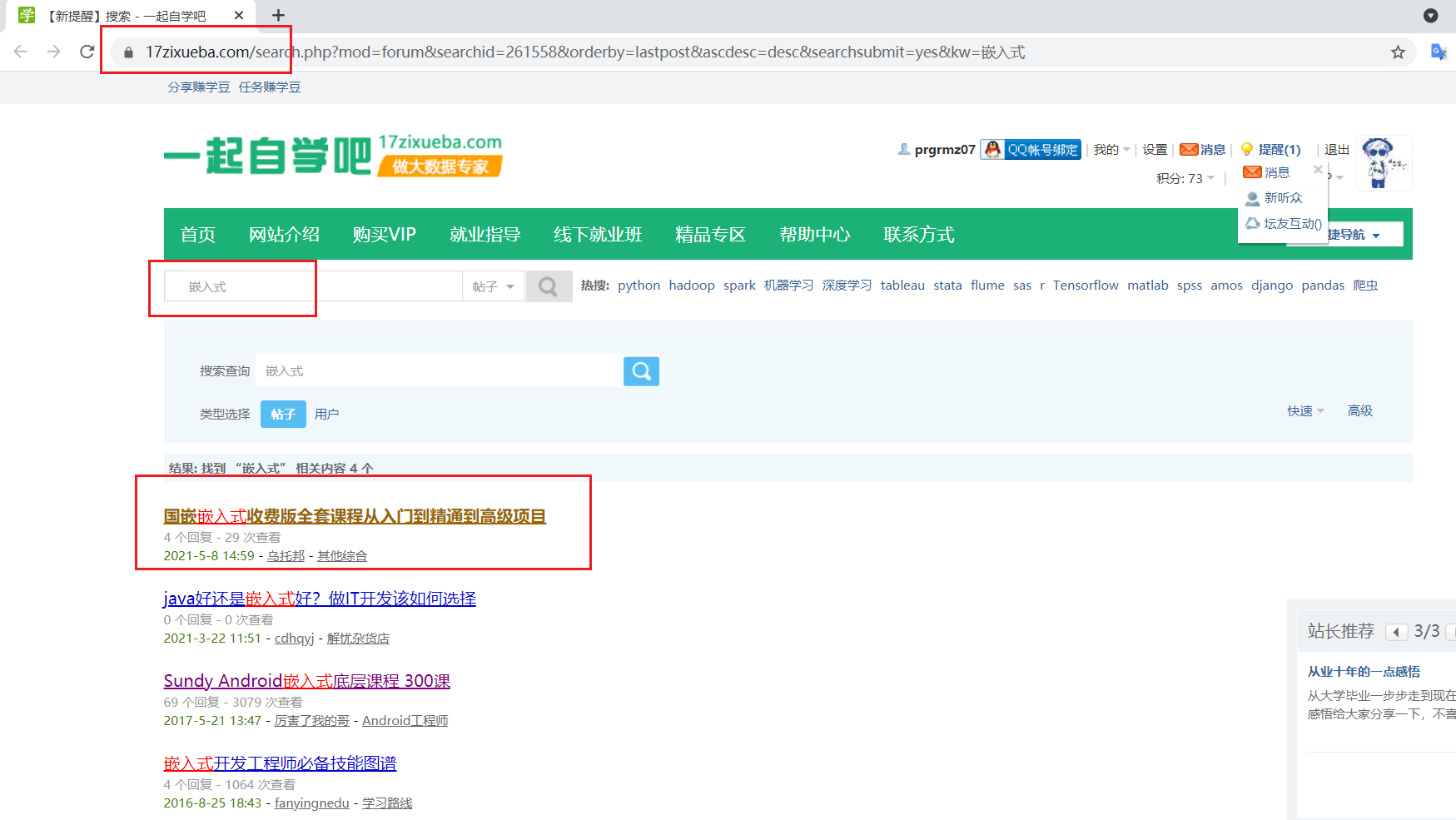
Task: Click the 机器学习 hot search link
Action: [788, 286]
